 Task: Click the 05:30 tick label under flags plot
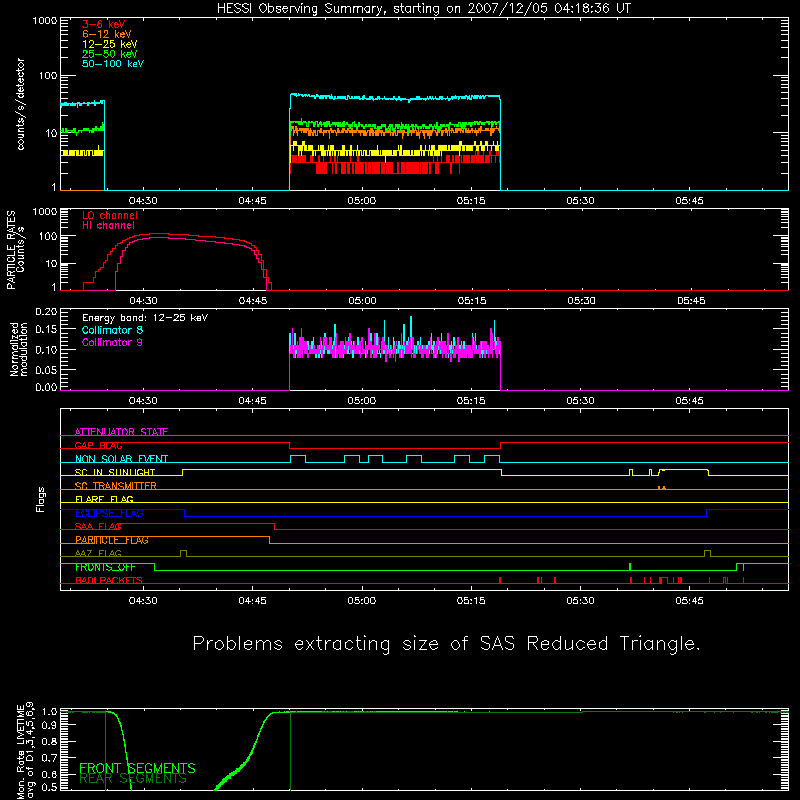click(581, 601)
